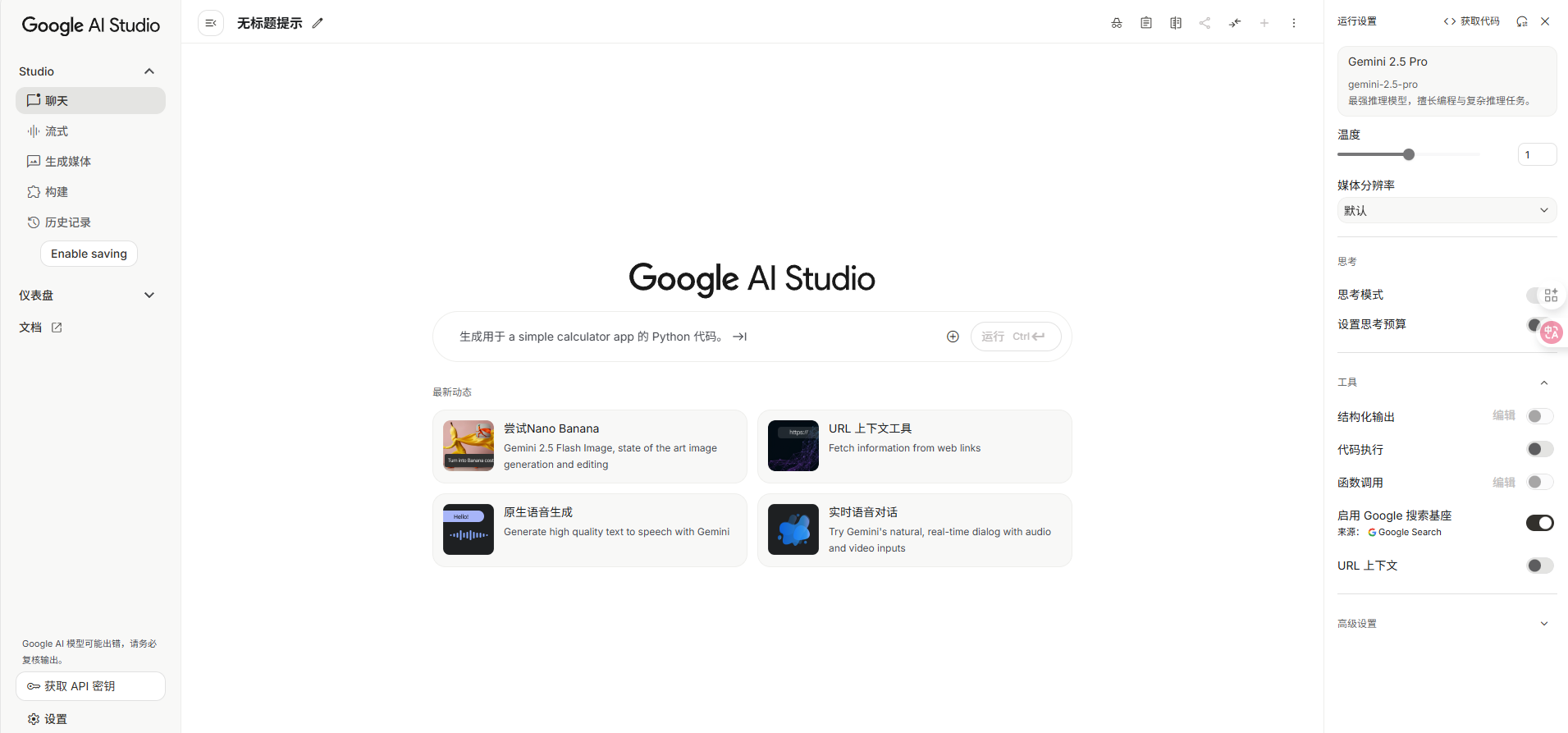The image size is (1568, 733).
Task: Collapse the left sidebar with toggle icon
Action: (x=211, y=23)
